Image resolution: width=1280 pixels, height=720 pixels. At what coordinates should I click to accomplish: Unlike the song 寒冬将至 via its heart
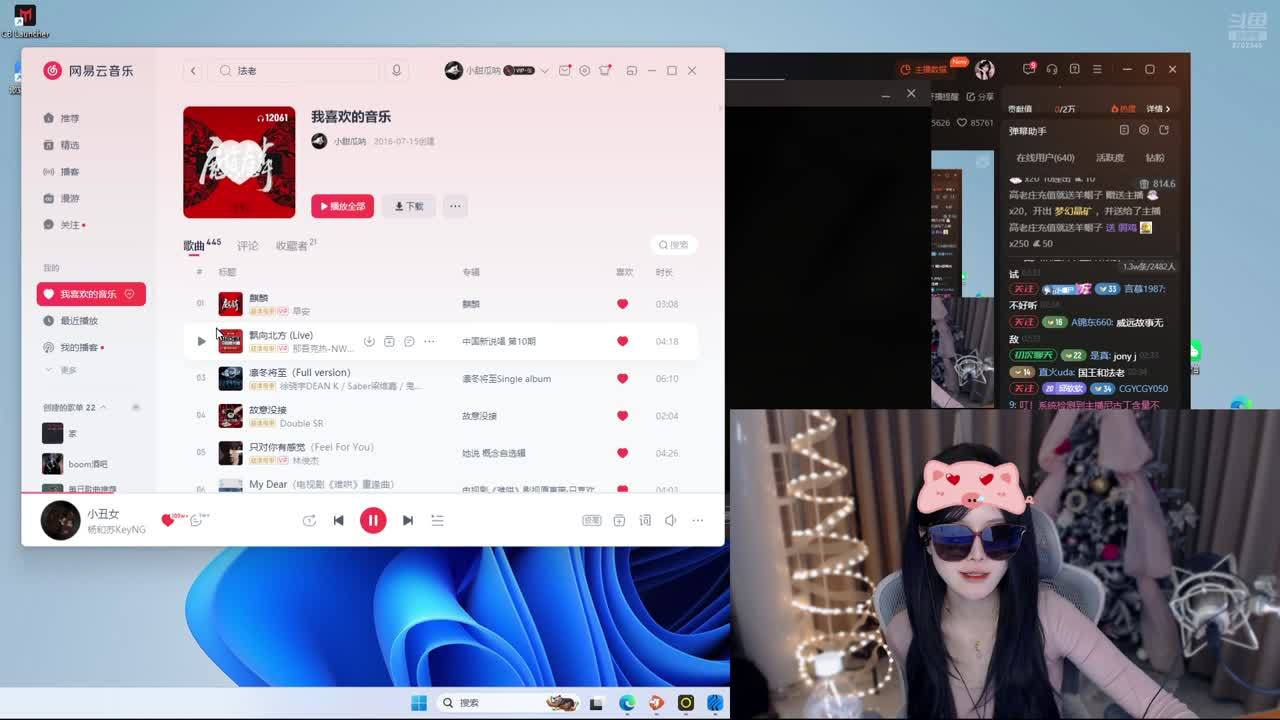[622, 379]
